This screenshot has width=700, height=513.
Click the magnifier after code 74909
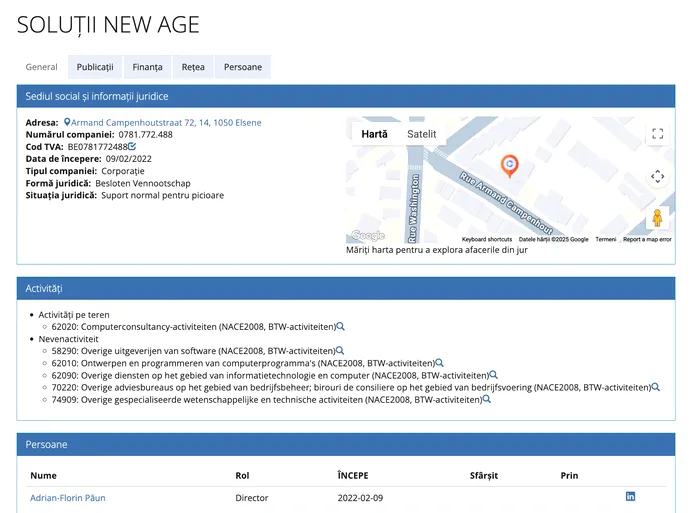[x=487, y=399]
